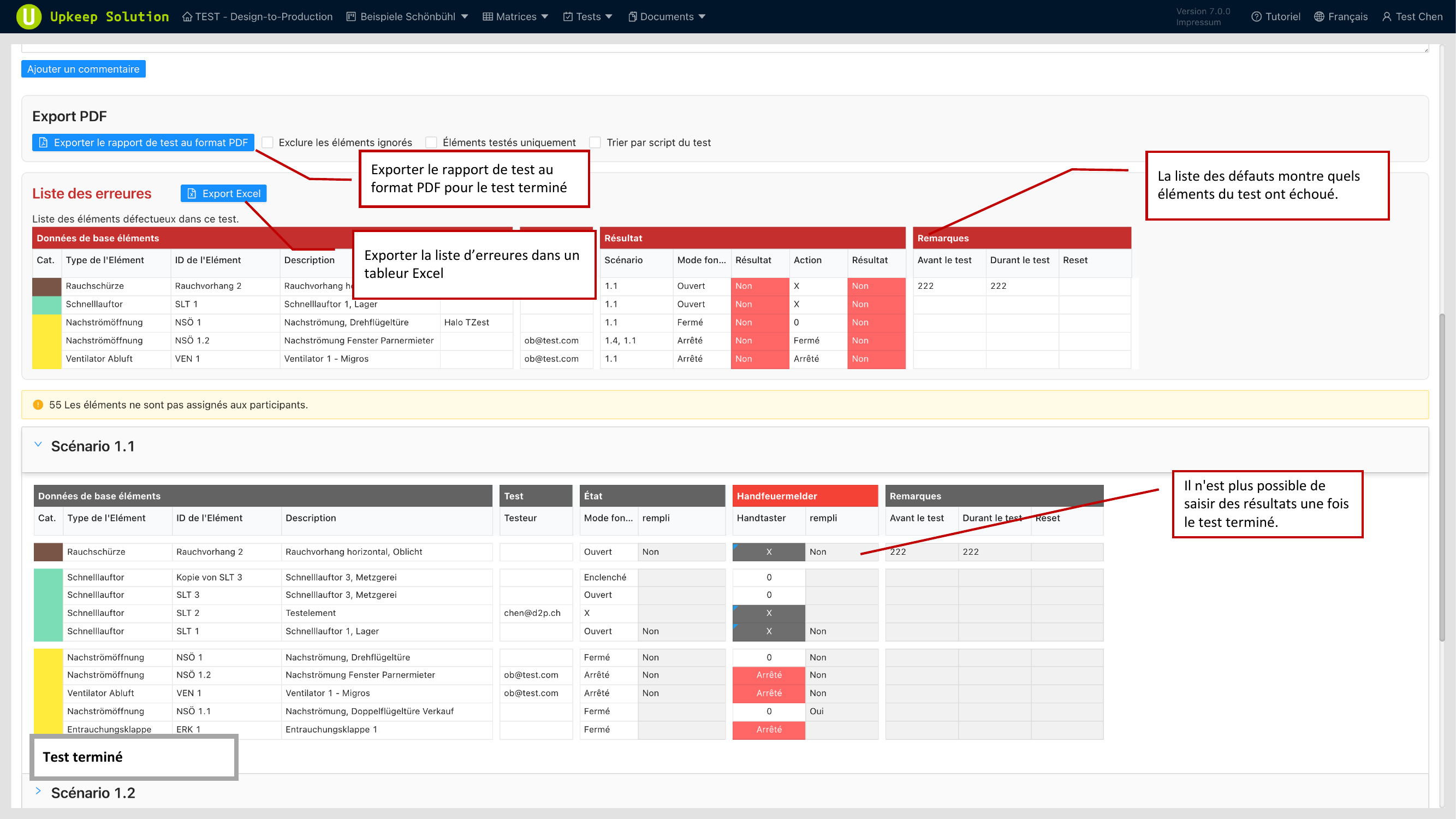Click the Excel file icon in Export Excel
Viewport: 1456px width, 819px height.
(x=192, y=193)
